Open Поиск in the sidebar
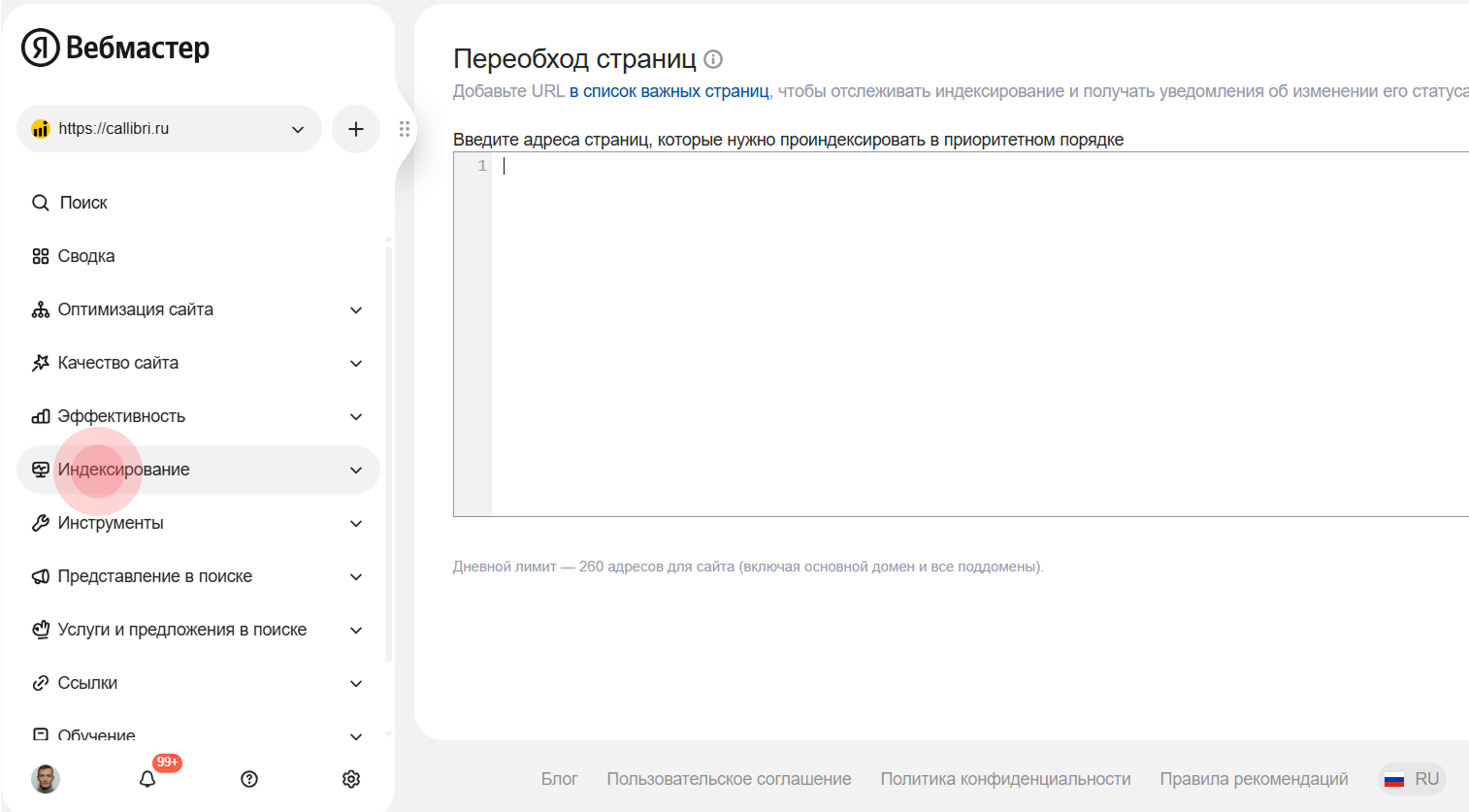The image size is (1469, 812). click(83, 203)
